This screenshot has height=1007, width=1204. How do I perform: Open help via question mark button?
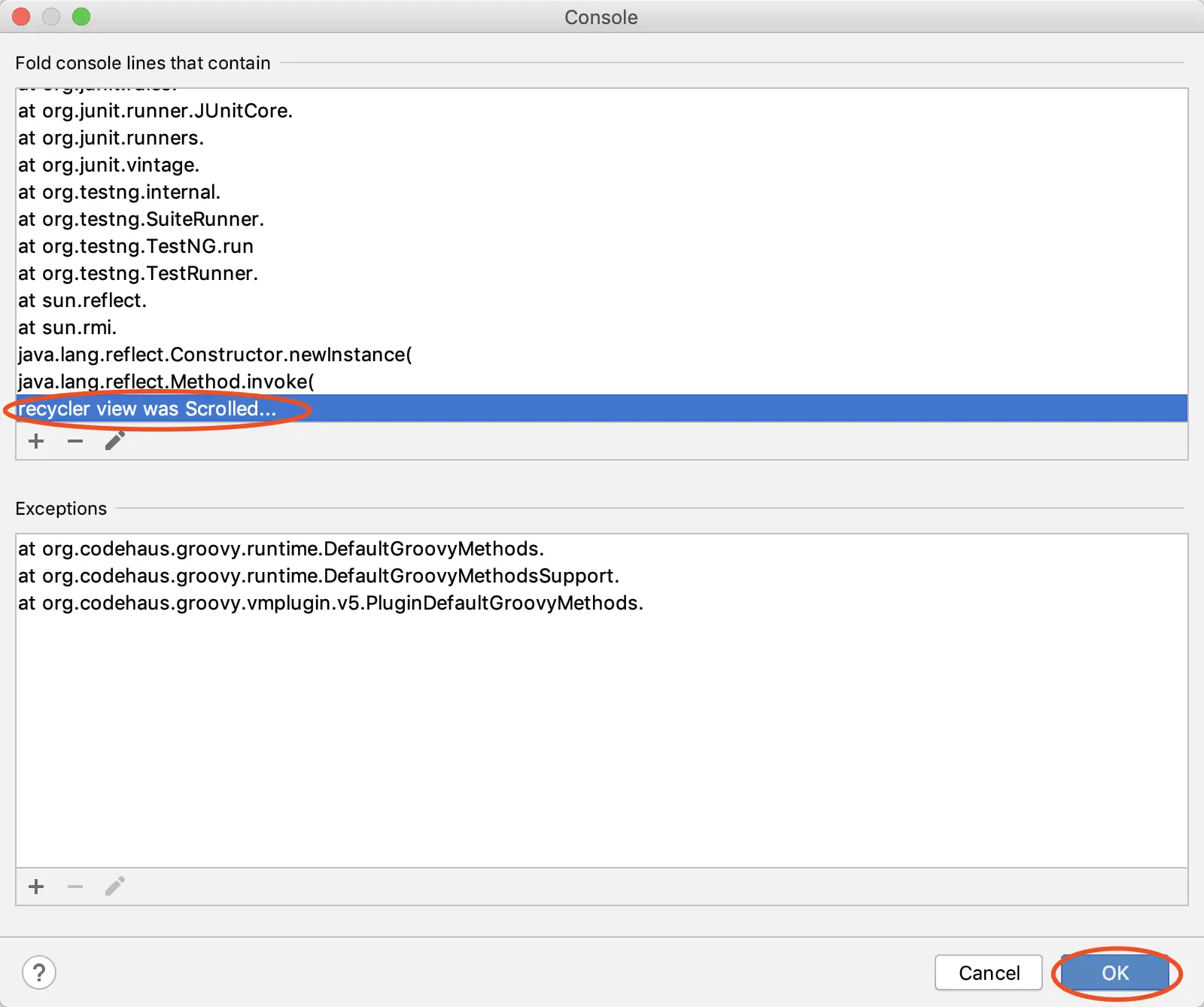39,972
